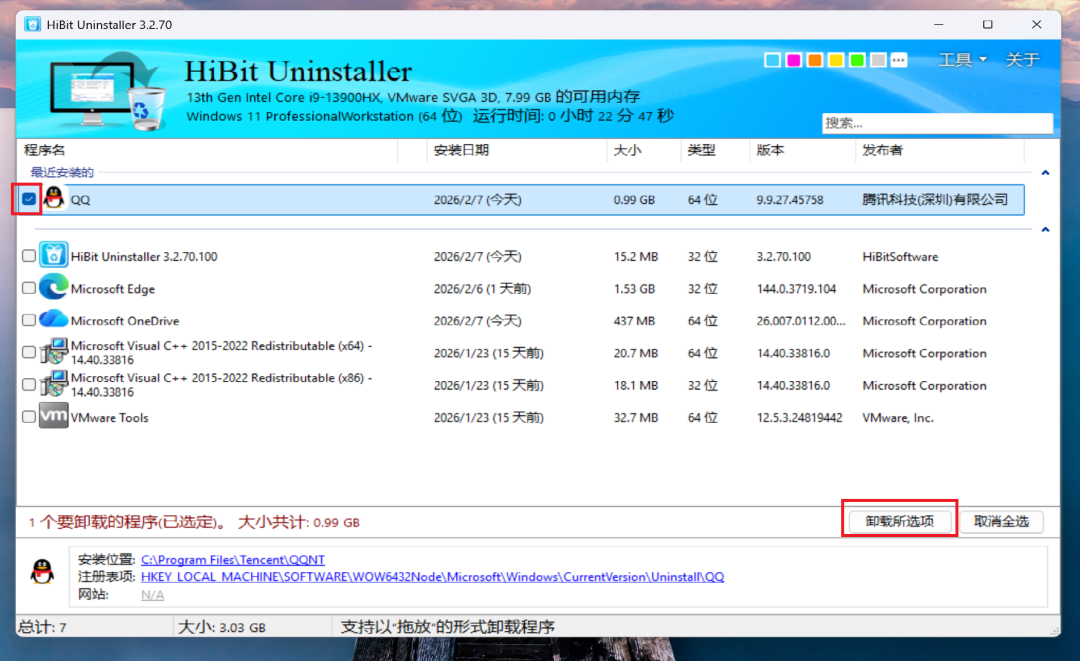Click the N/A website link
This screenshot has width=1080, height=661.
point(152,595)
